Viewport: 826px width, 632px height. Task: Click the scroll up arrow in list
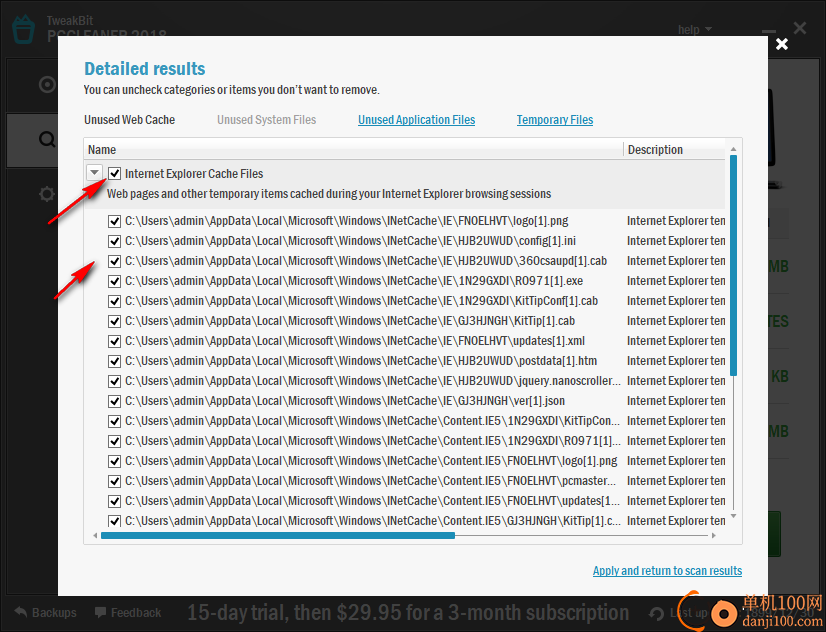click(x=733, y=150)
